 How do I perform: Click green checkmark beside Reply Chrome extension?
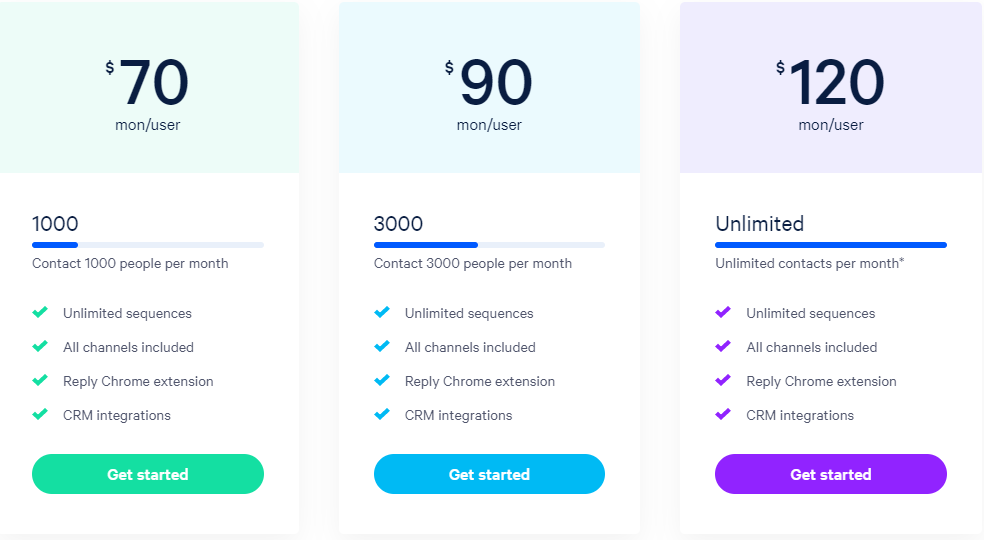[x=40, y=380]
